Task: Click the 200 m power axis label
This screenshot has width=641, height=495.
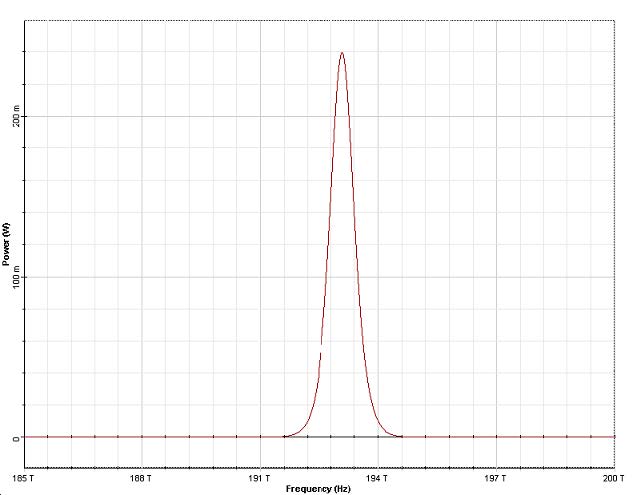Action: coord(16,116)
